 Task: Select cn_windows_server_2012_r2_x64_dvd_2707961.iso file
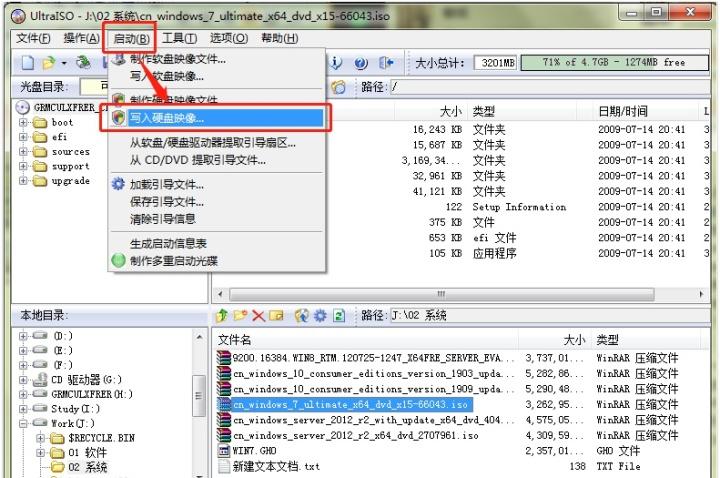click(349, 435)
